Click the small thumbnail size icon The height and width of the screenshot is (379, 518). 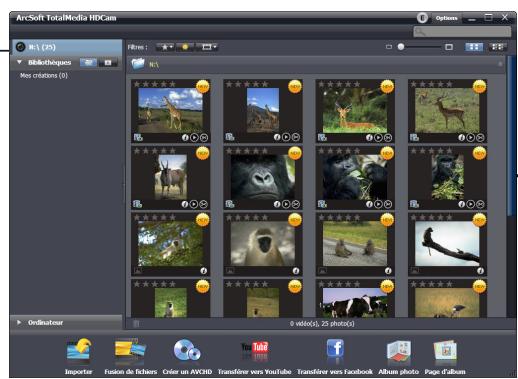[x=389, y=47]
